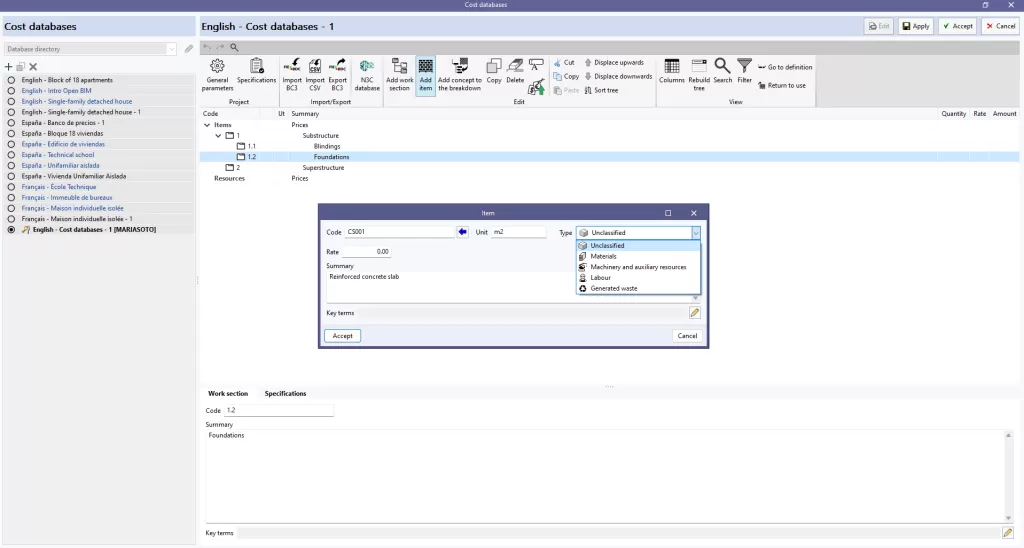Click Sort tree option
Viewport: 1024px width, 548px height.
point(601,90)
